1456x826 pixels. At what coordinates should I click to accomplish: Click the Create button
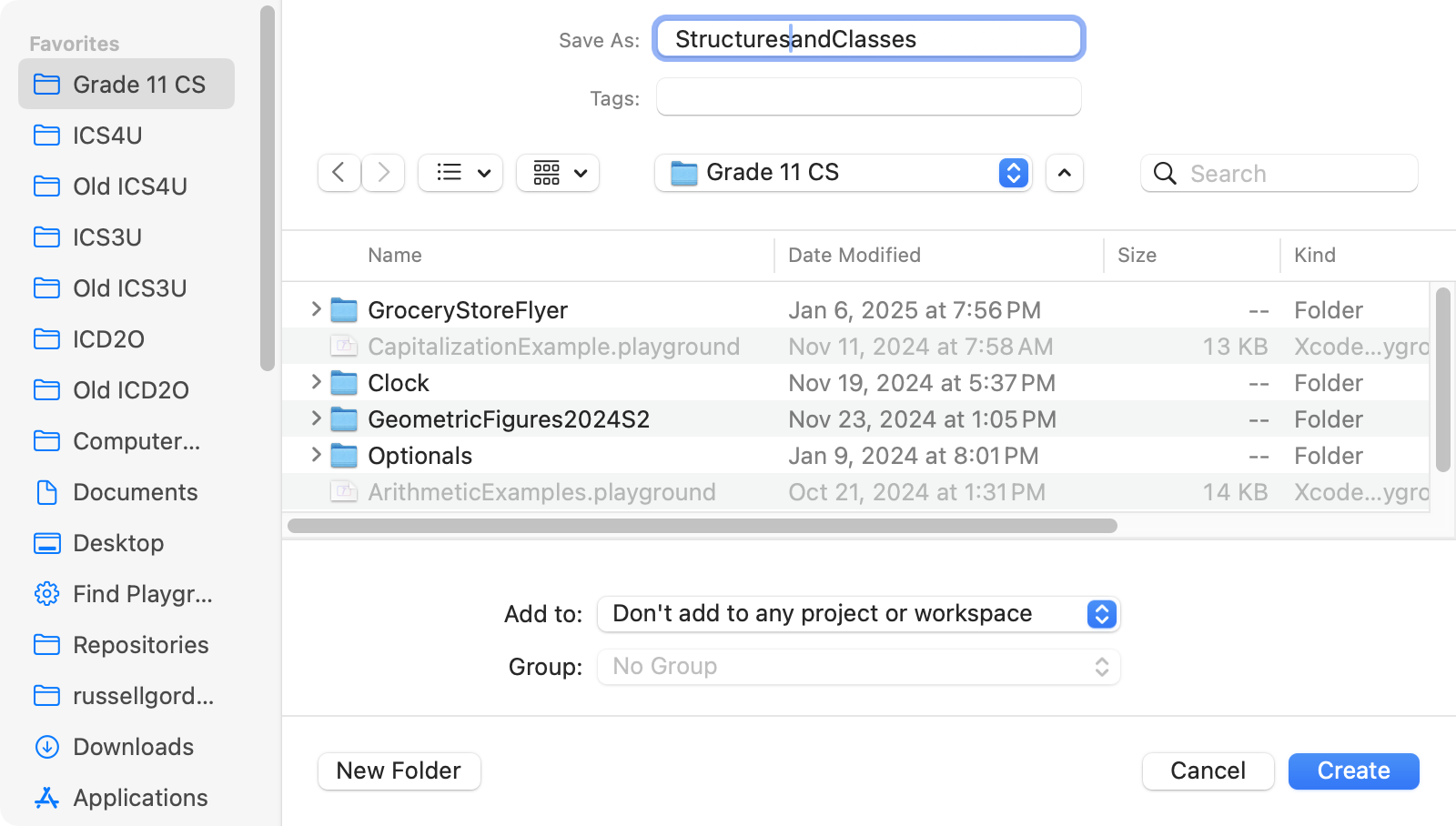click(x=1353, y=771)
